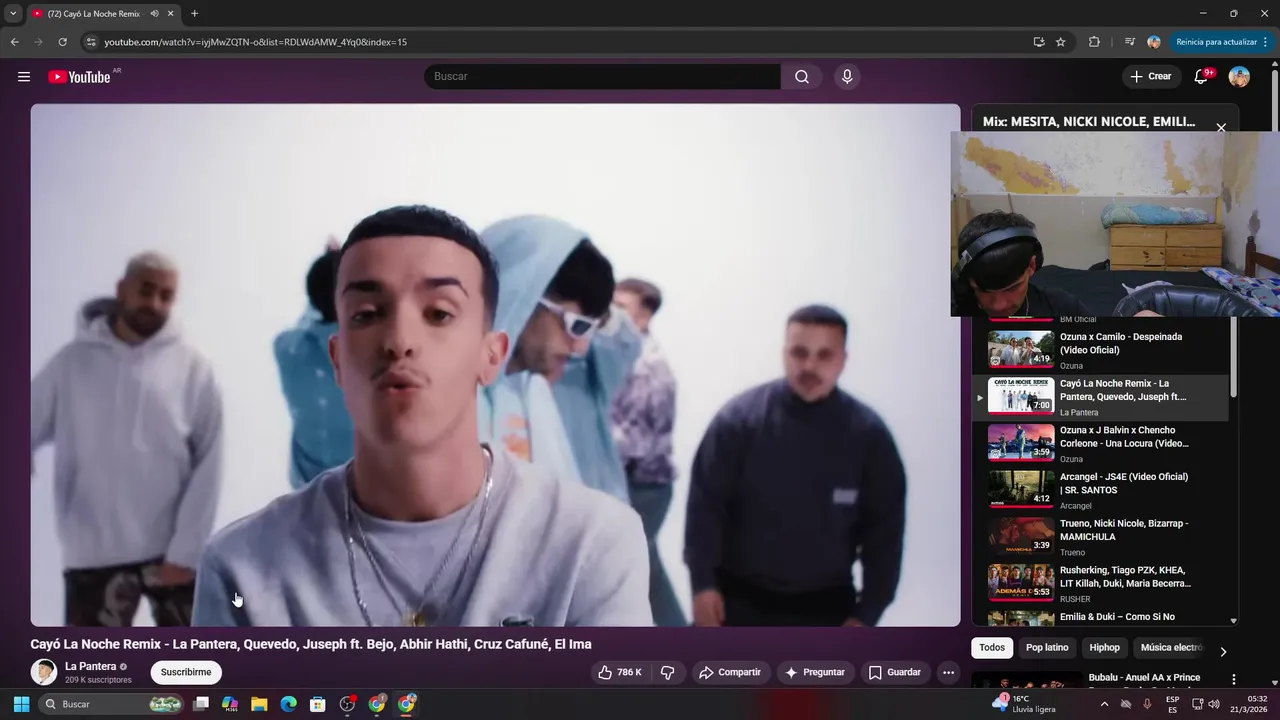Open Chrome three-dot menu
1280x720 pixels.
[1267, 42]
